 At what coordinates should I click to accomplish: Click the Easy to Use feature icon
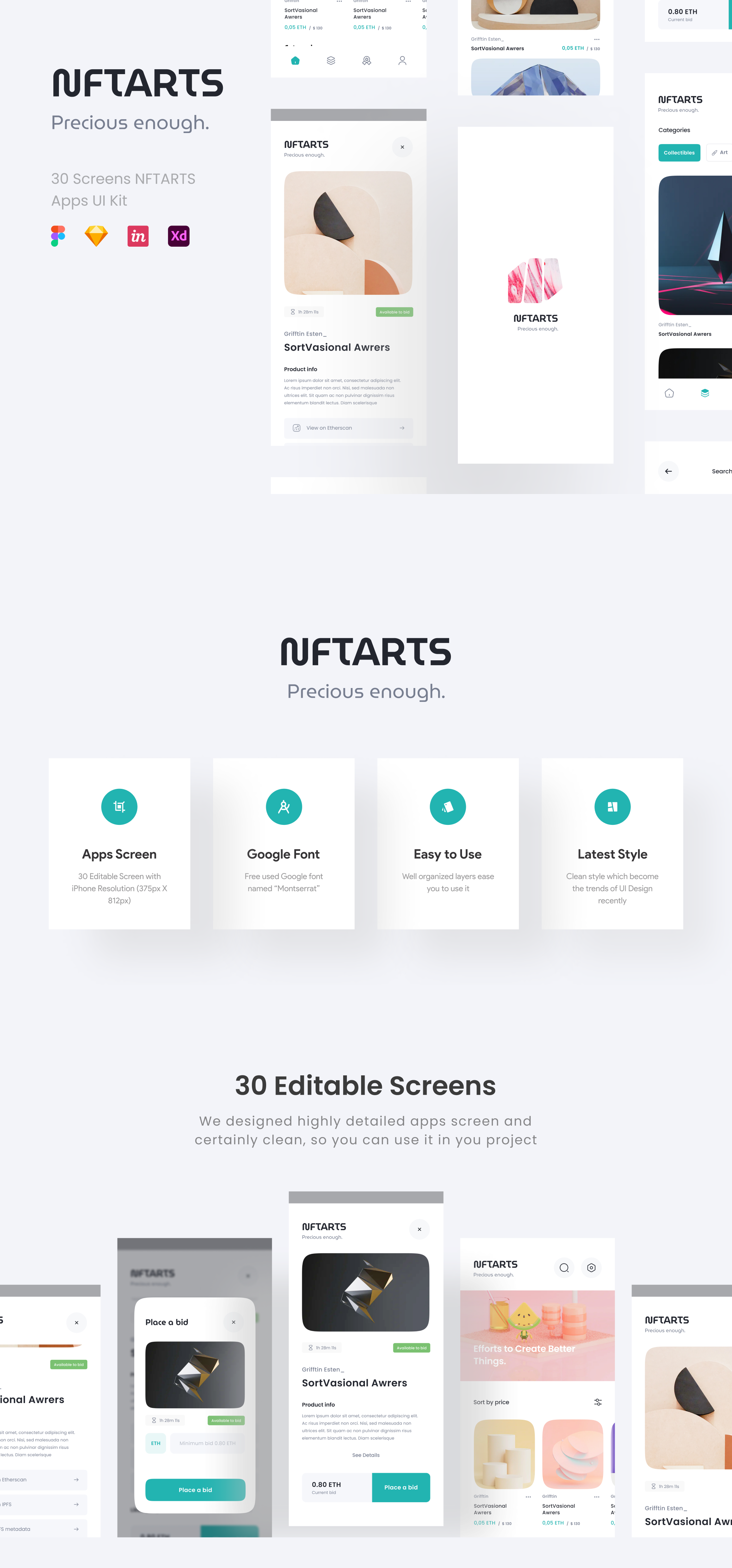[448, 807]
